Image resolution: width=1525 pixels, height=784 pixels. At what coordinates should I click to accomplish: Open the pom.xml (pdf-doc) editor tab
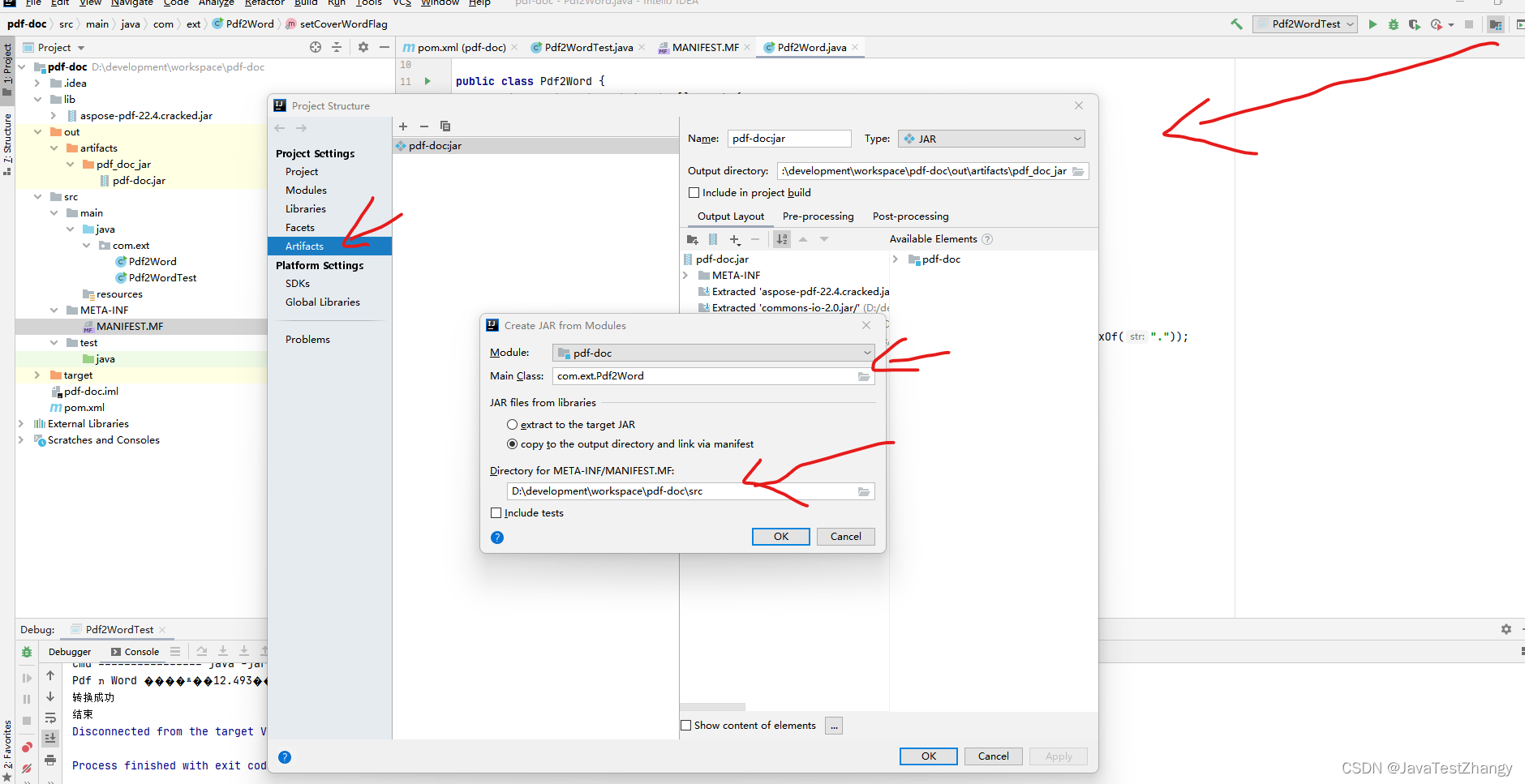point(461,47)
